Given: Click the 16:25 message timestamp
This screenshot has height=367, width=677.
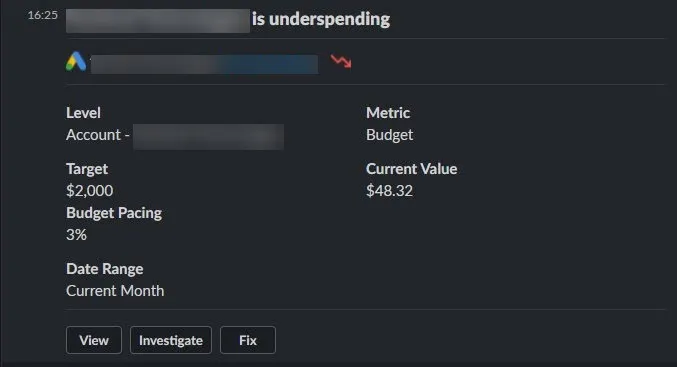Looking at the screenshot, I should tap(43, 15).
